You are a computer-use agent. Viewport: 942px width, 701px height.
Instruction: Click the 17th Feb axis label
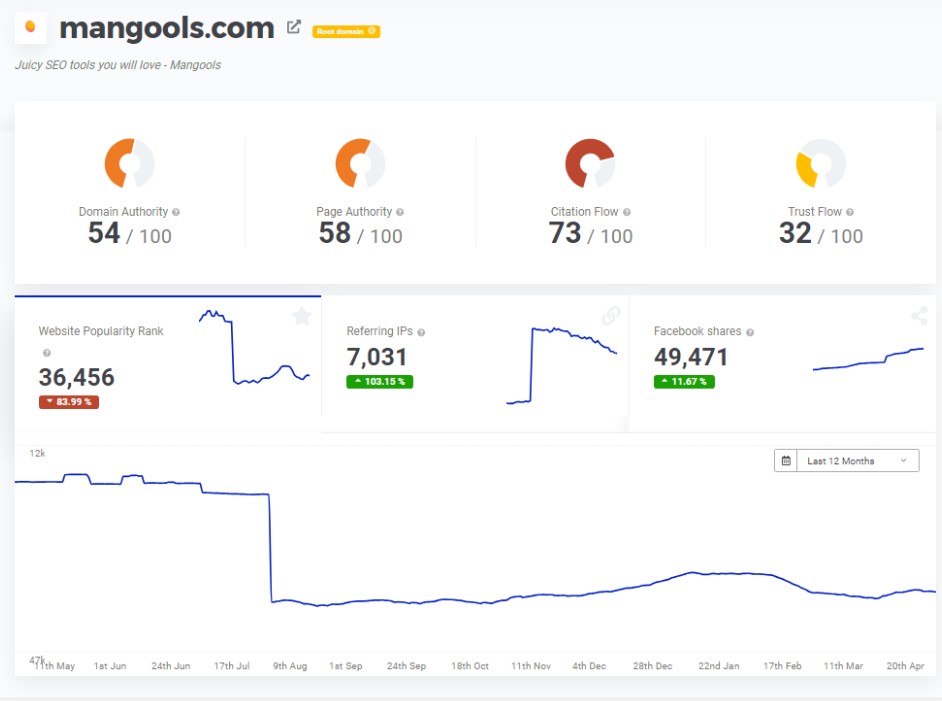point(782,666)
